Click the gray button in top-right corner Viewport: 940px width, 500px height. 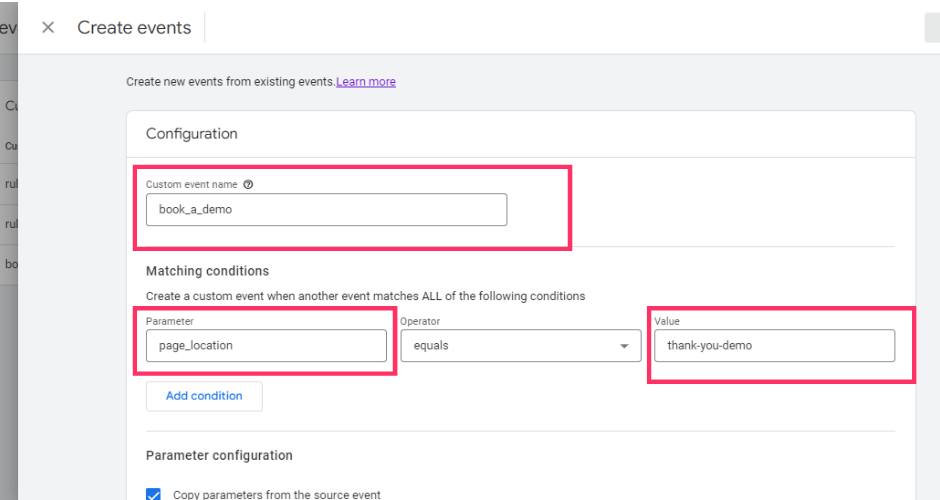point(932,28)
